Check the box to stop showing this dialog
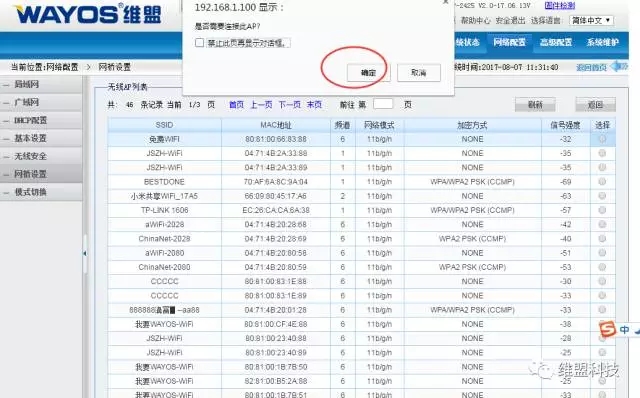Screen dimensions: 640x398 click(x=199, y=42)
